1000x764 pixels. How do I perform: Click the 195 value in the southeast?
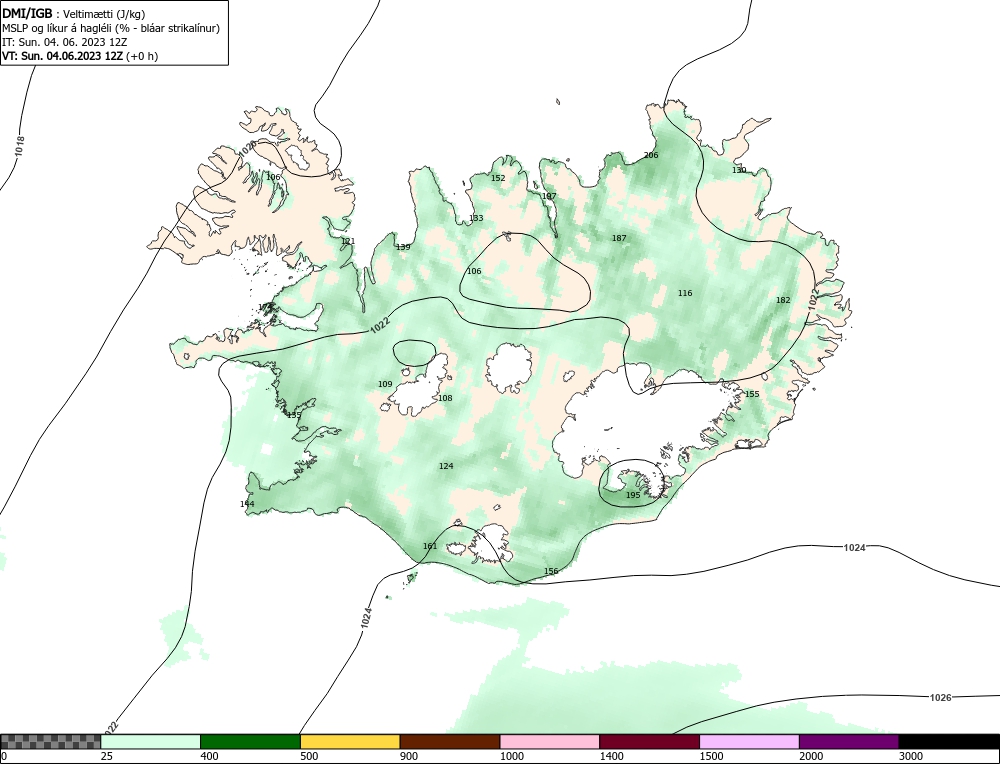pos(633,495)
